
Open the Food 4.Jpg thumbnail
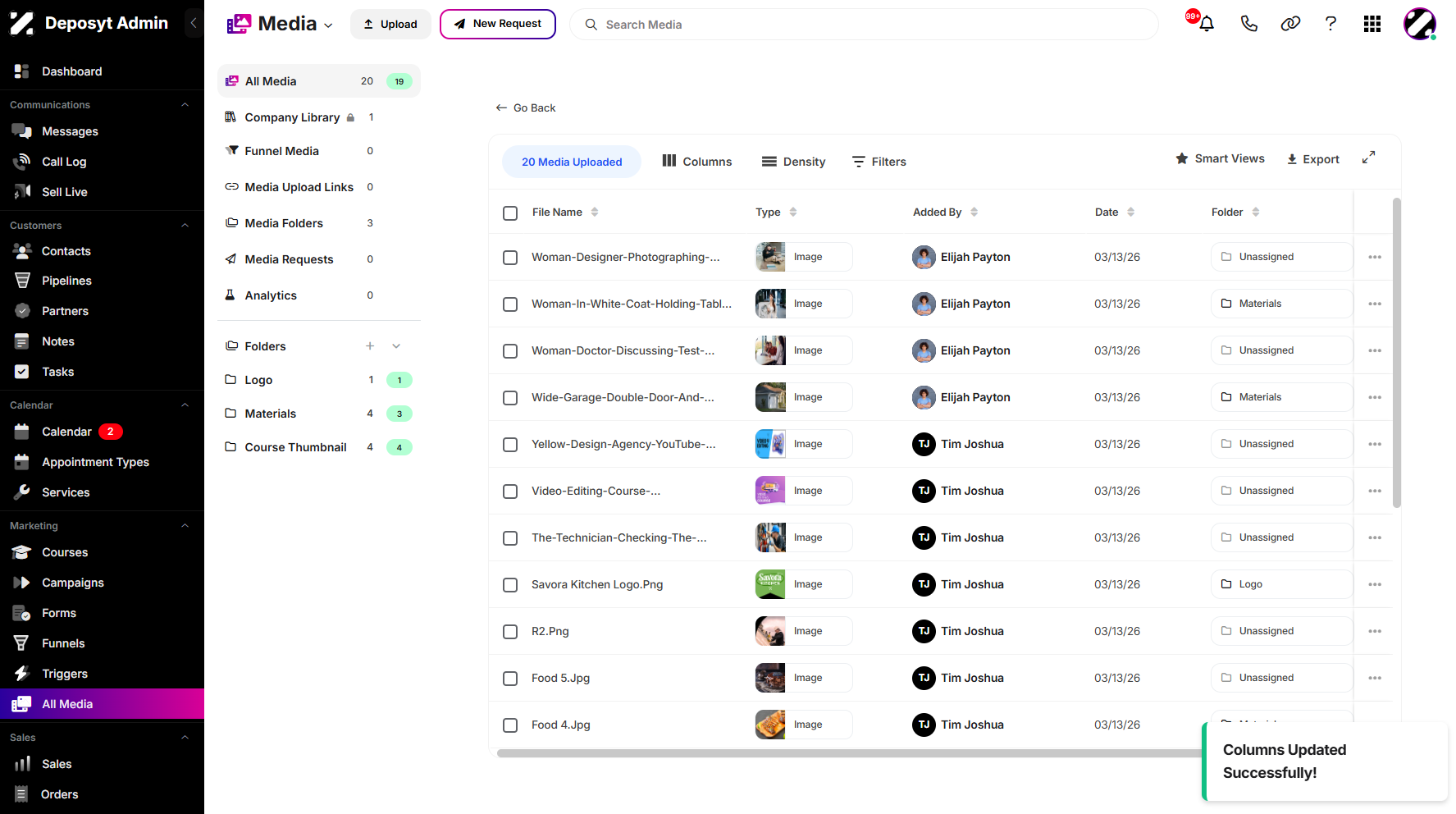pyautogui.click(x=770, y=725)
